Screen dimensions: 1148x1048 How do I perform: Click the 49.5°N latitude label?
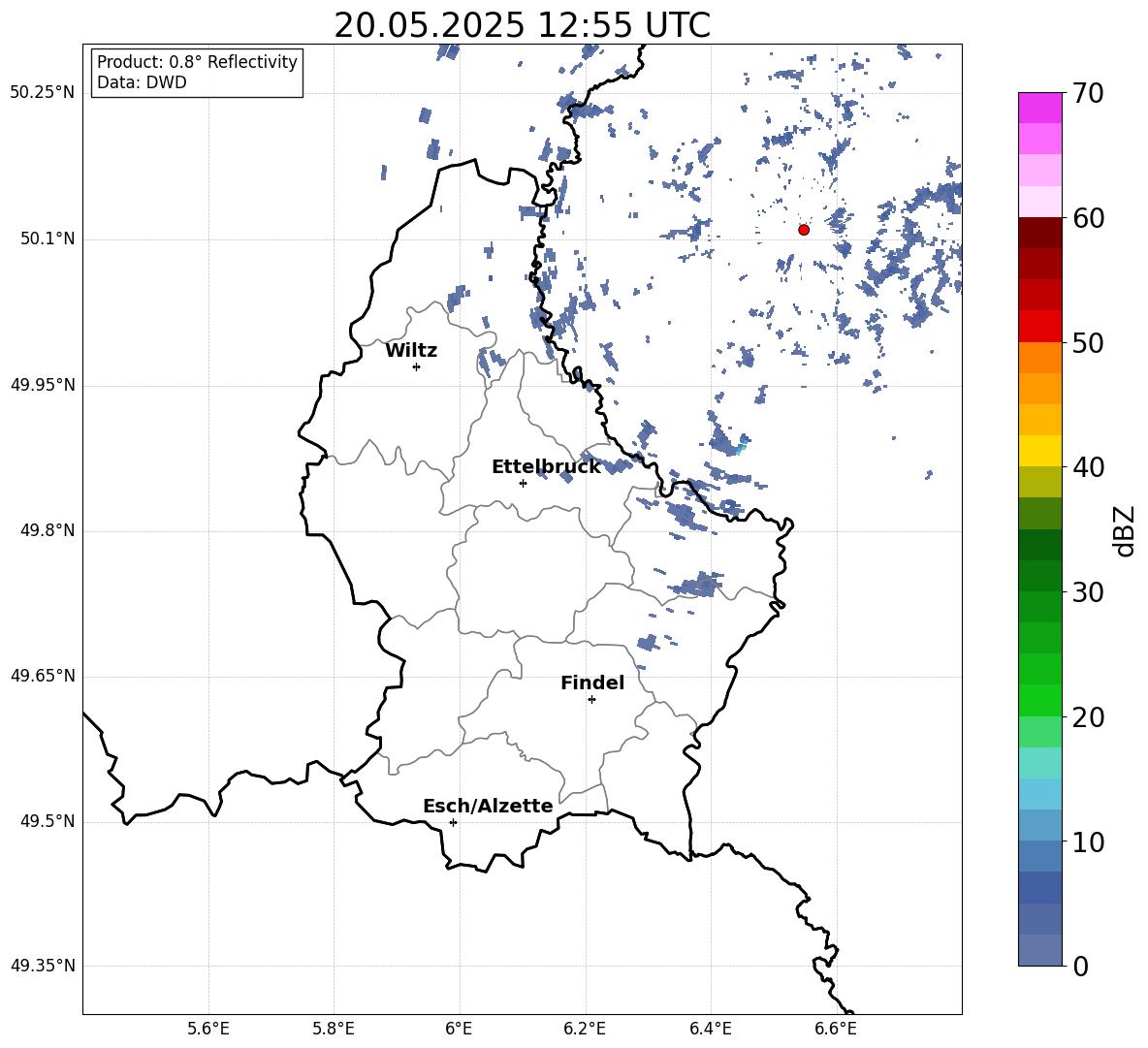[x=48, y=821]
